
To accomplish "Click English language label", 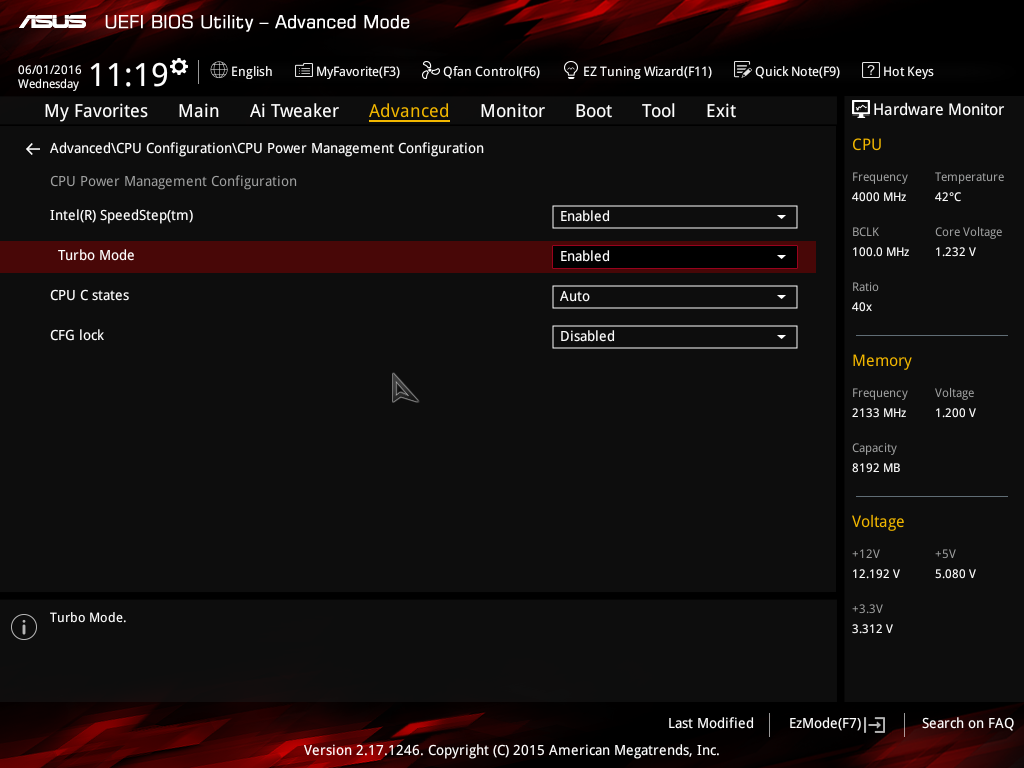I will (x=251, y=71).
